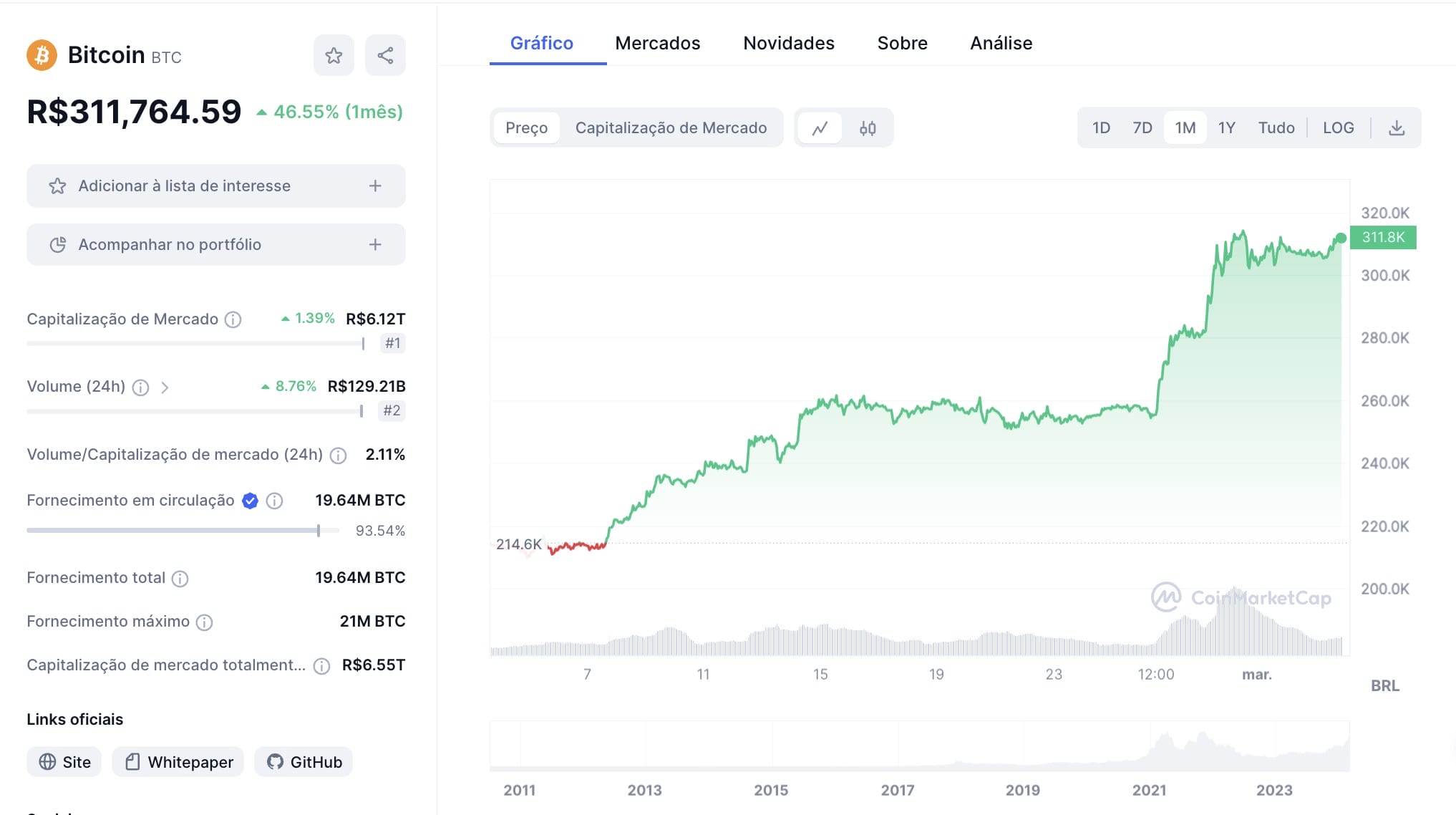The image size is (1456, 815).
Task: Show Capitalização de Mercado on the chart
Action: pos(671,127)
